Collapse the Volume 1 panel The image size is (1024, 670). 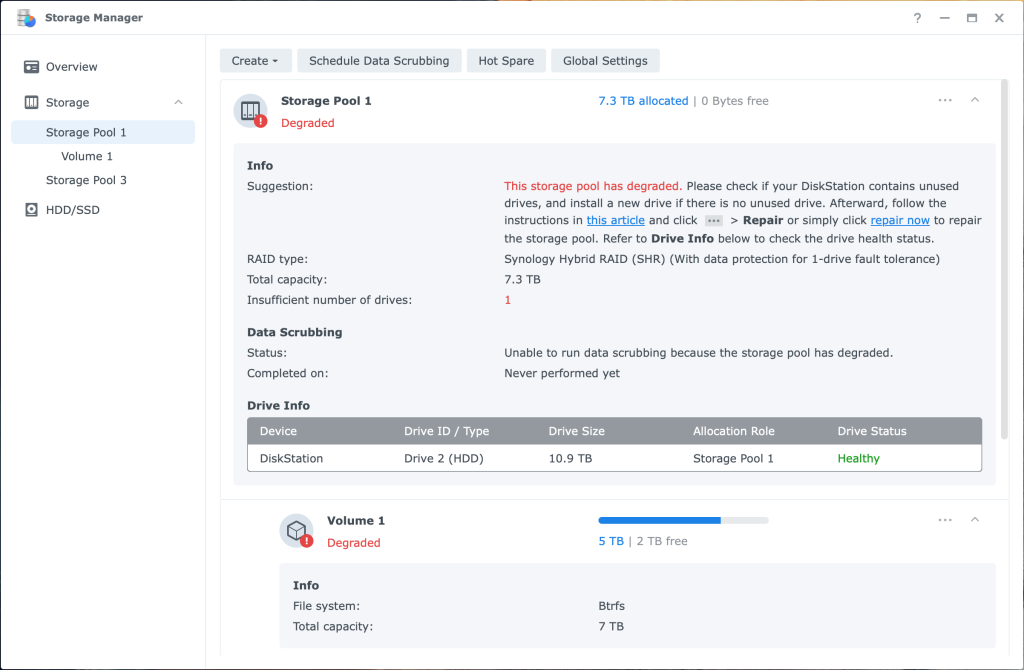(975, 520)
